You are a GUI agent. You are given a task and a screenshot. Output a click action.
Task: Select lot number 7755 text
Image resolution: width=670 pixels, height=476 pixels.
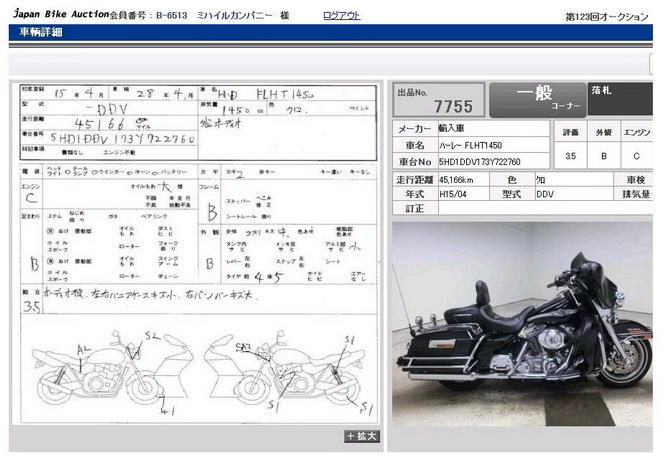(453, 106)
